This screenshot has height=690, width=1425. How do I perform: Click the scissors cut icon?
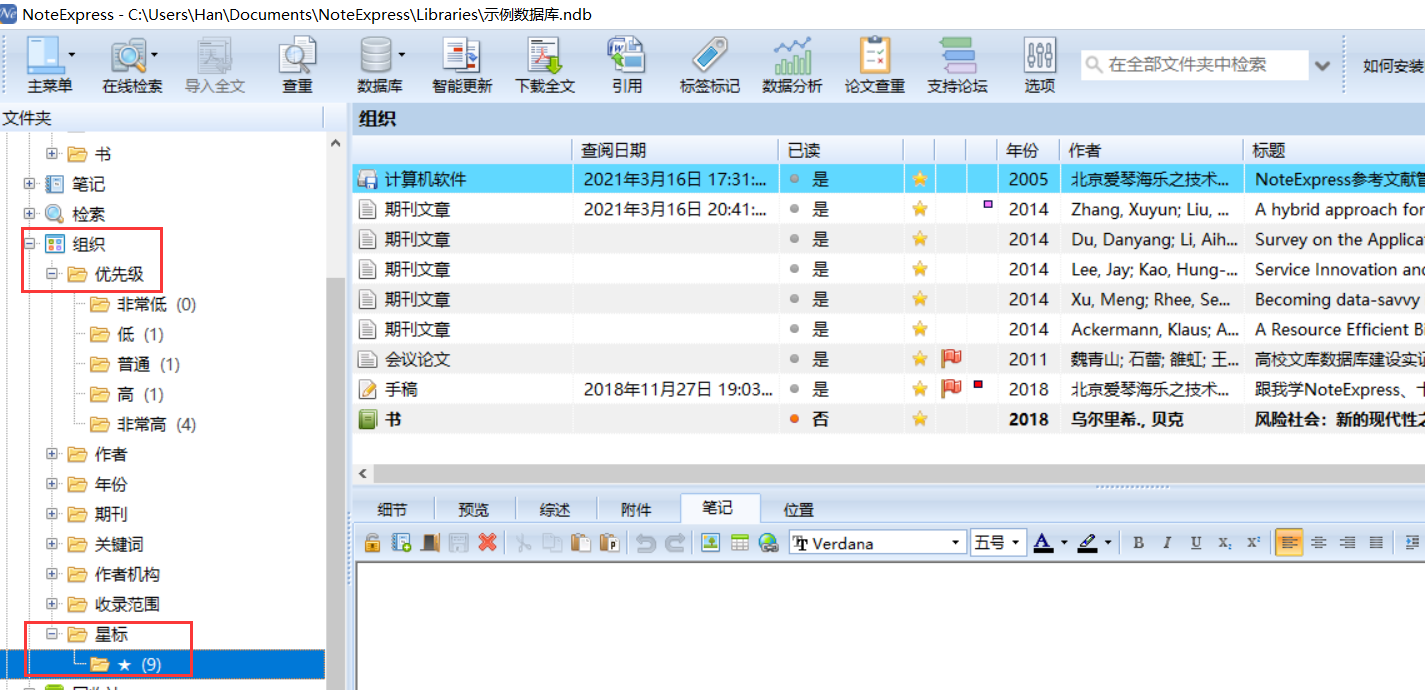click(x=522, y=543)
